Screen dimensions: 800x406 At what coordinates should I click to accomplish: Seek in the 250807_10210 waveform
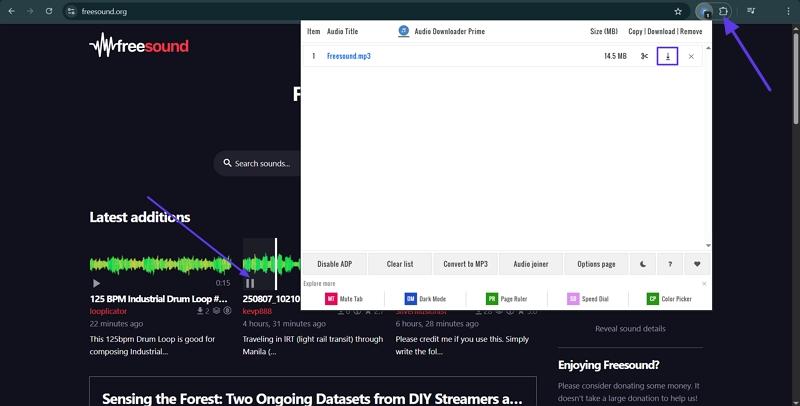click(271, 264)
